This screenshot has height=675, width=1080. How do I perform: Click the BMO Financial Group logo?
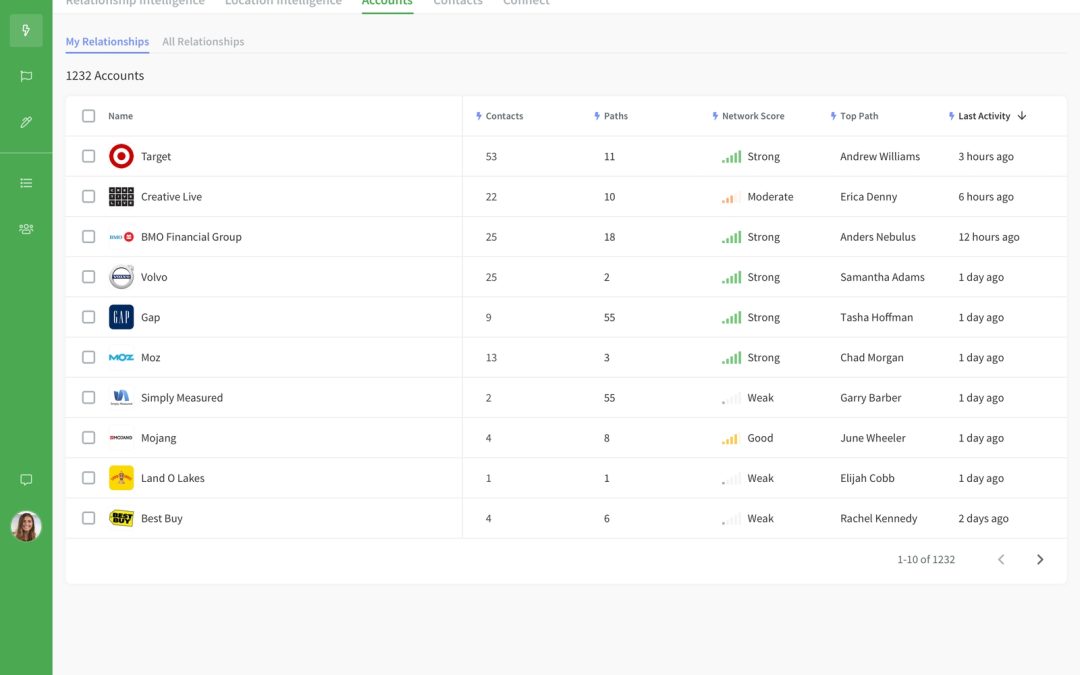[121, 237]
